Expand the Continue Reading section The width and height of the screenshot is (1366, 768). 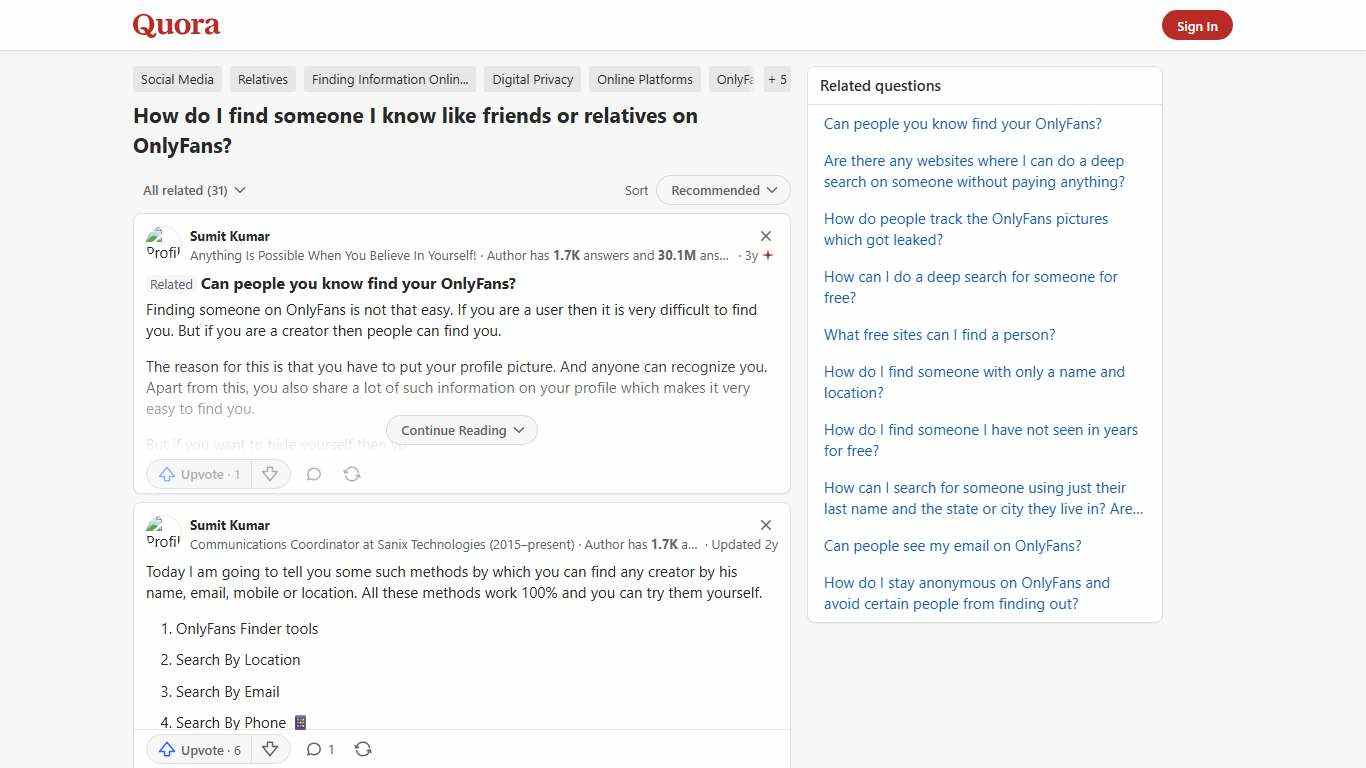click(461, 430)
